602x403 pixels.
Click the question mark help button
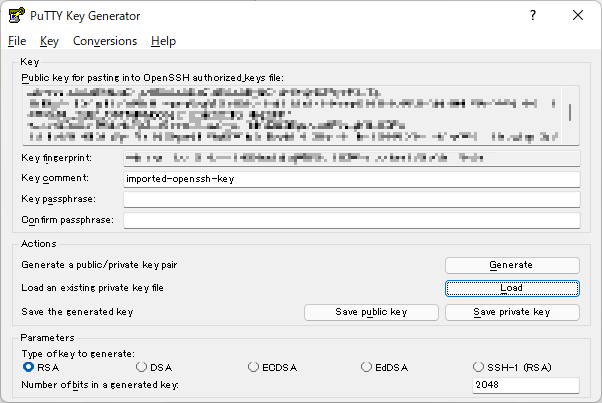(533, 15)
